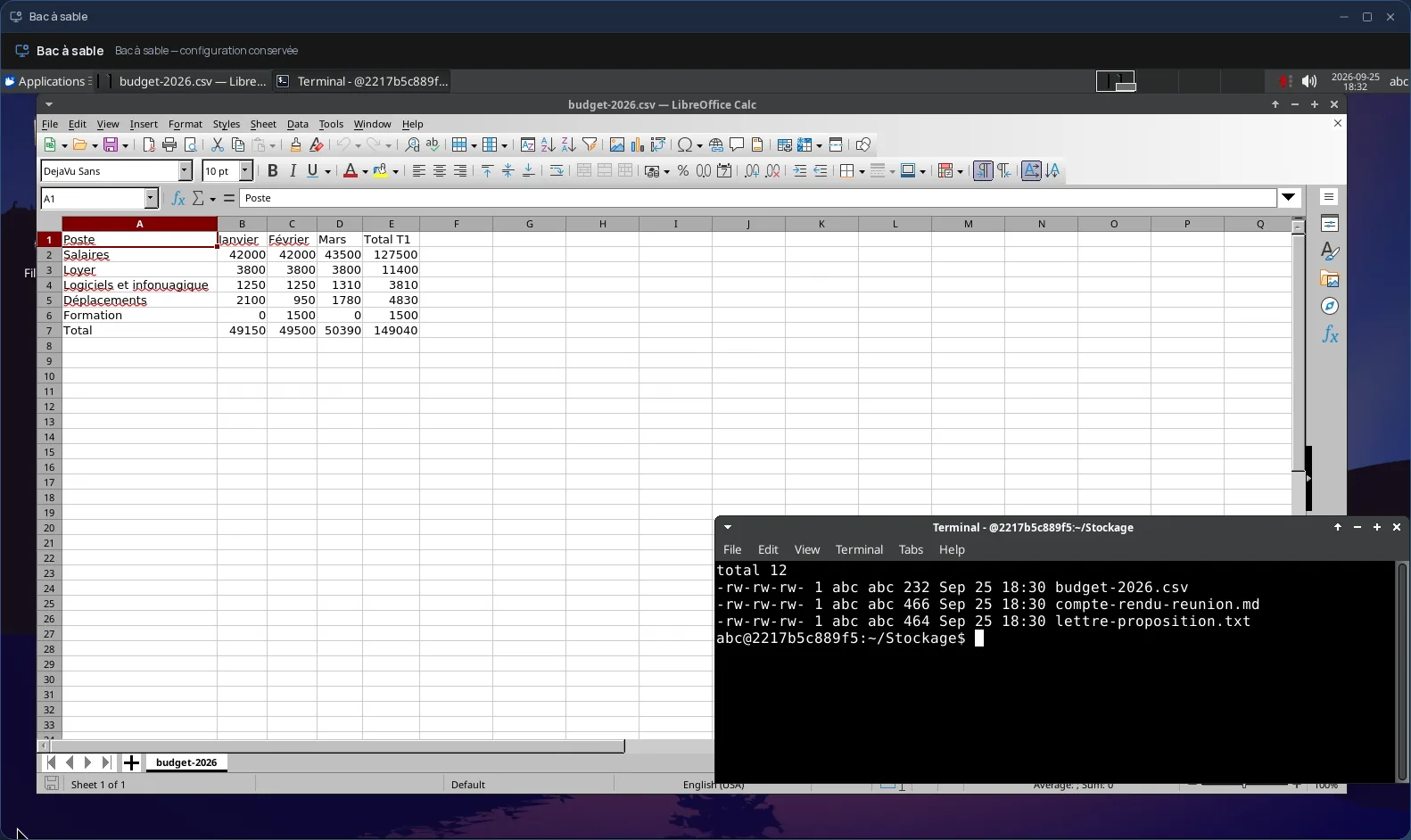This screenshot has width=1411, height=840.
Task: Click the AutoFilter funnel icon
Action: pyautogui.click(x=590, y=144)
